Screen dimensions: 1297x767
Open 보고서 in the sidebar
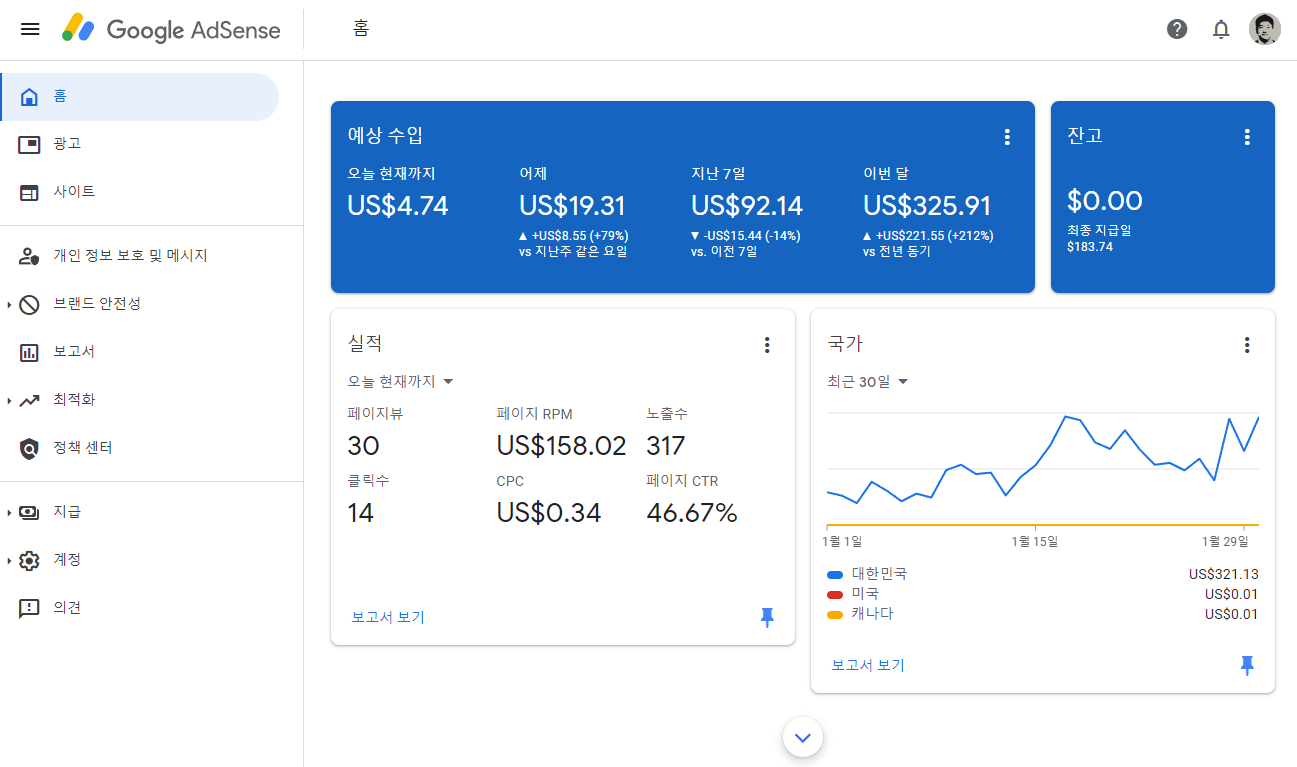tap(139, 352)
